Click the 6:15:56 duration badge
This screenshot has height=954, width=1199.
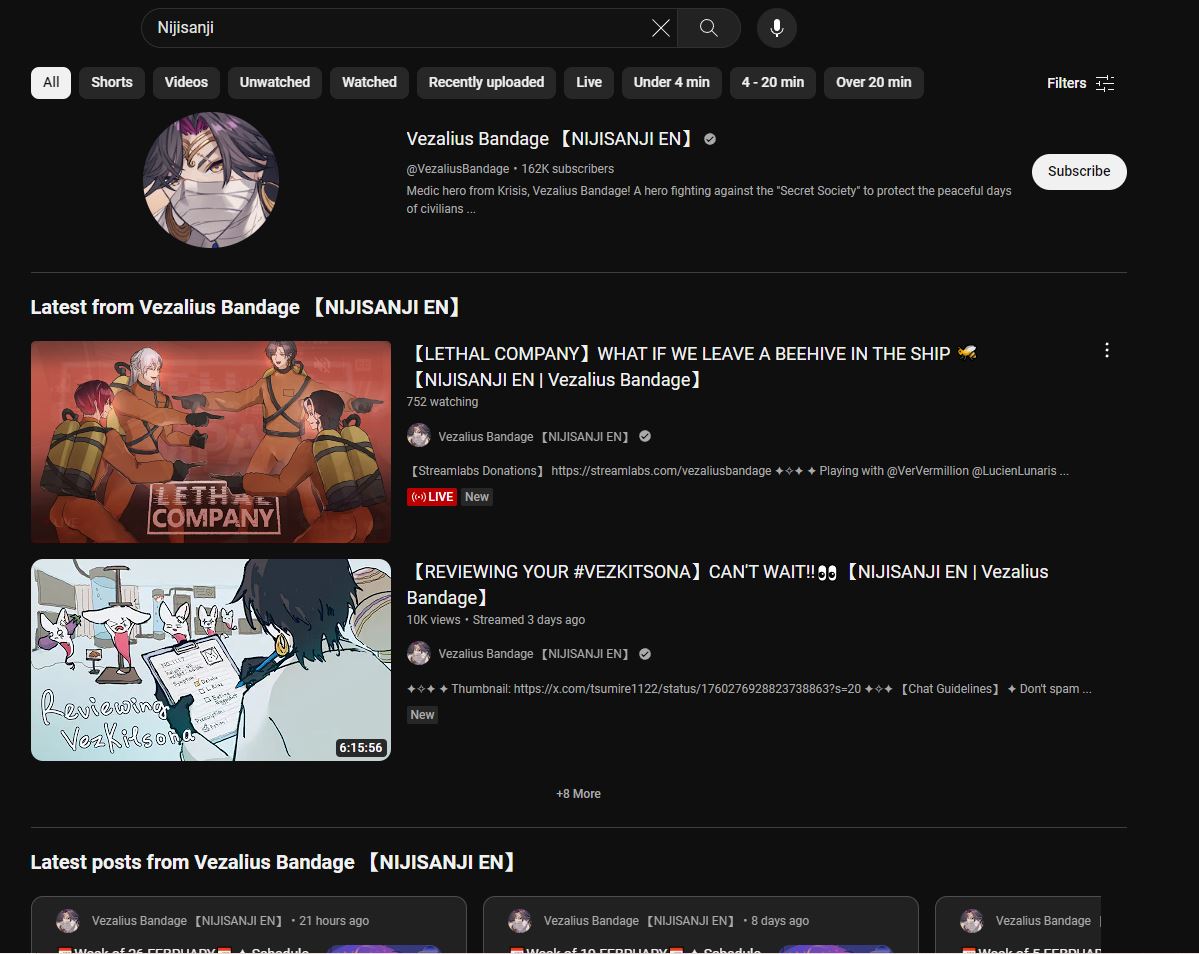(361, 748)
